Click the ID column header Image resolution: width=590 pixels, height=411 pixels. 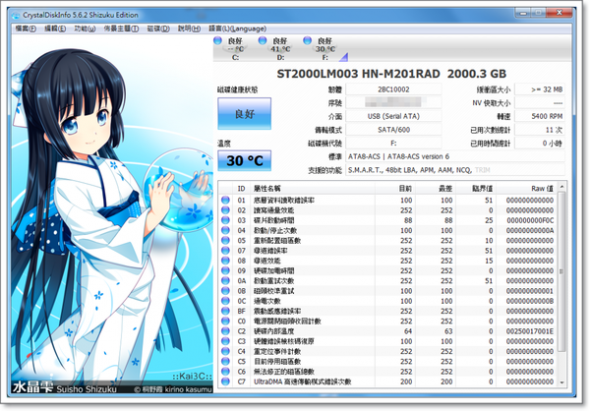click(241, 188)
